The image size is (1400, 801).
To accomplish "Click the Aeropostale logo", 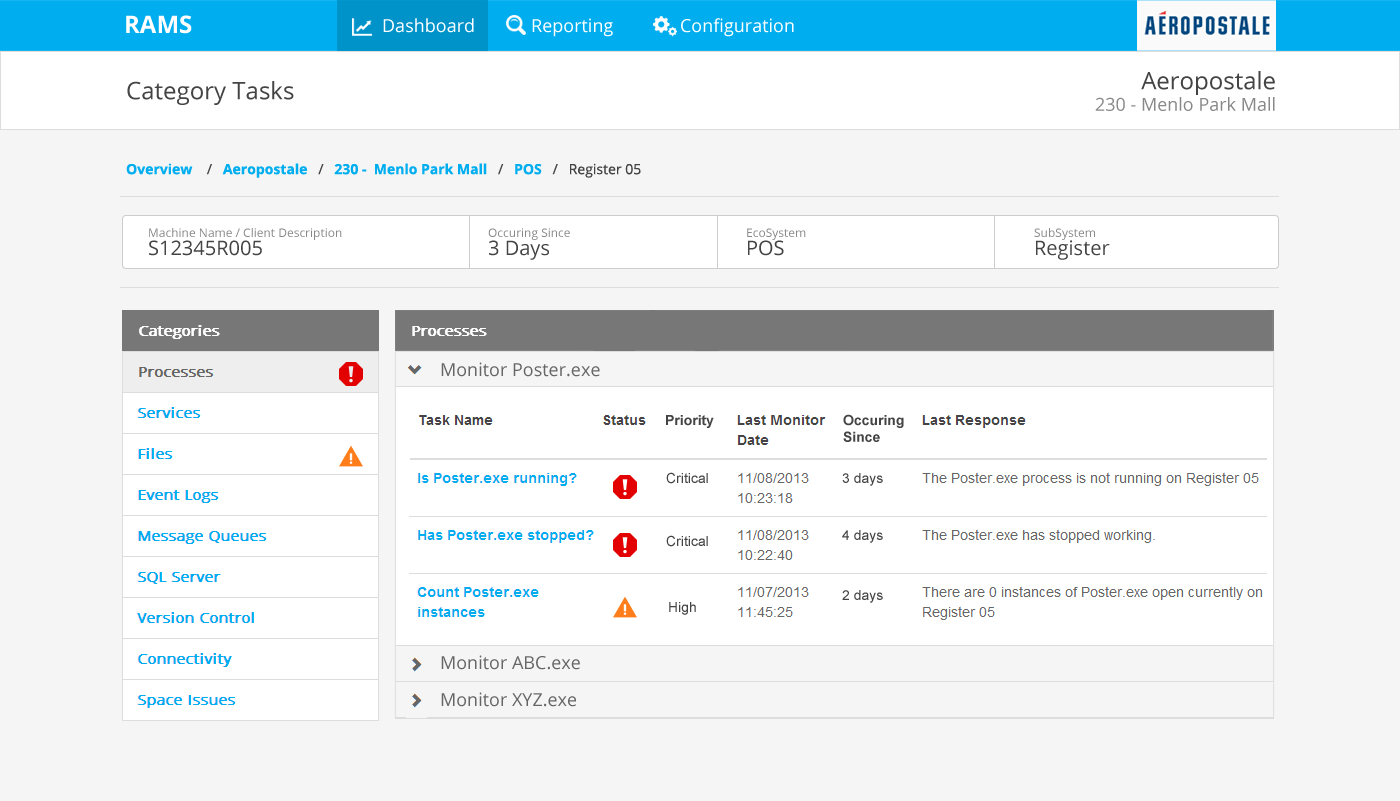I will (1206, 26).
